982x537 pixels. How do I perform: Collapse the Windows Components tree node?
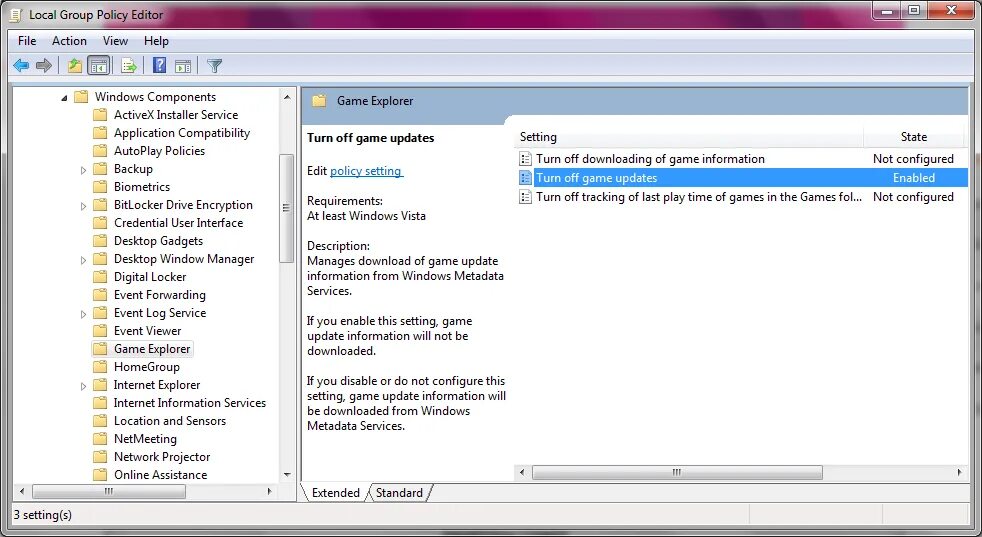pyautogui.click(x=65, y=98)
